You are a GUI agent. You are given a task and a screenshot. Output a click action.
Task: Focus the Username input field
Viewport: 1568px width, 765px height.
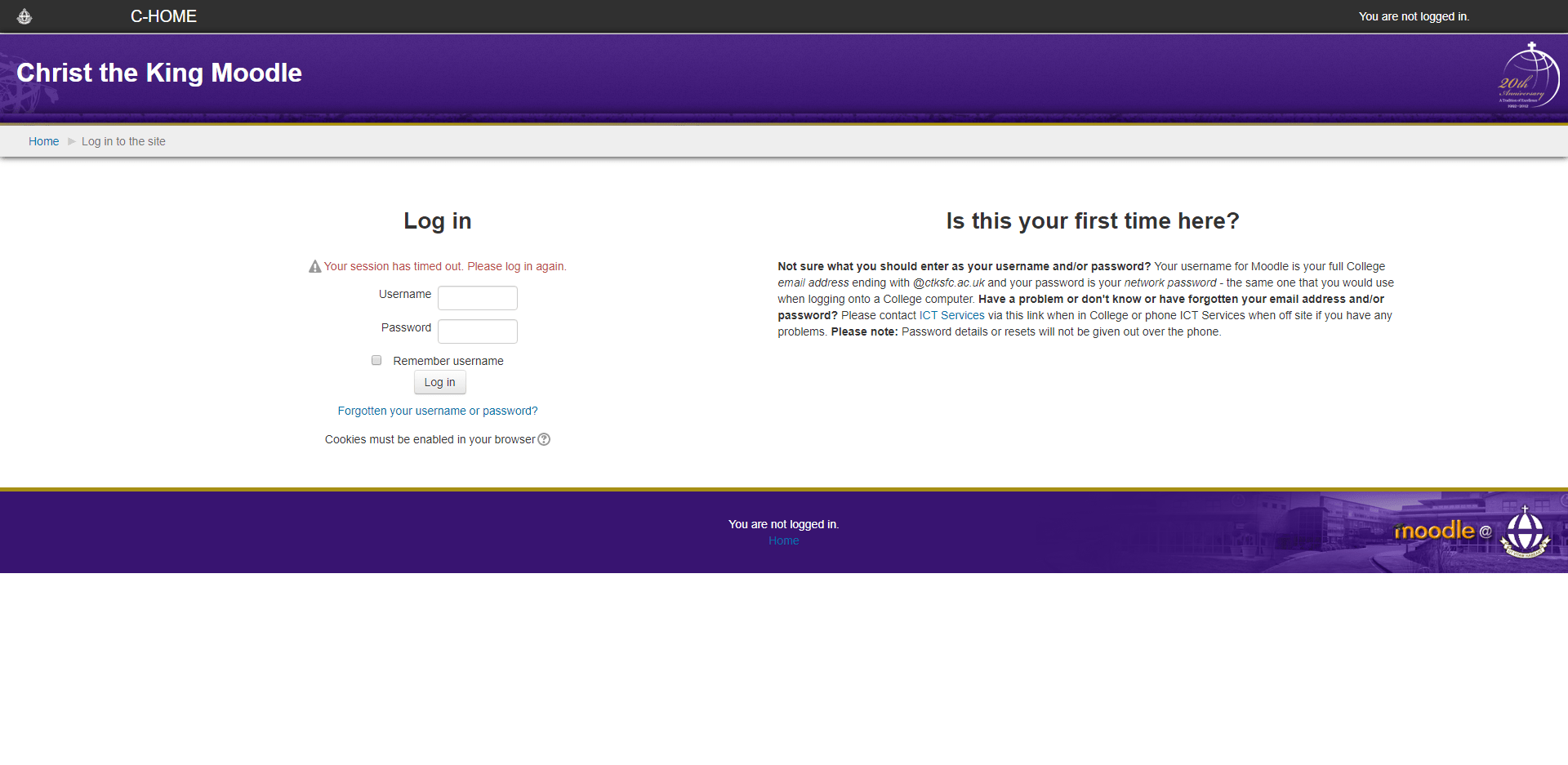tap(478, 298)
